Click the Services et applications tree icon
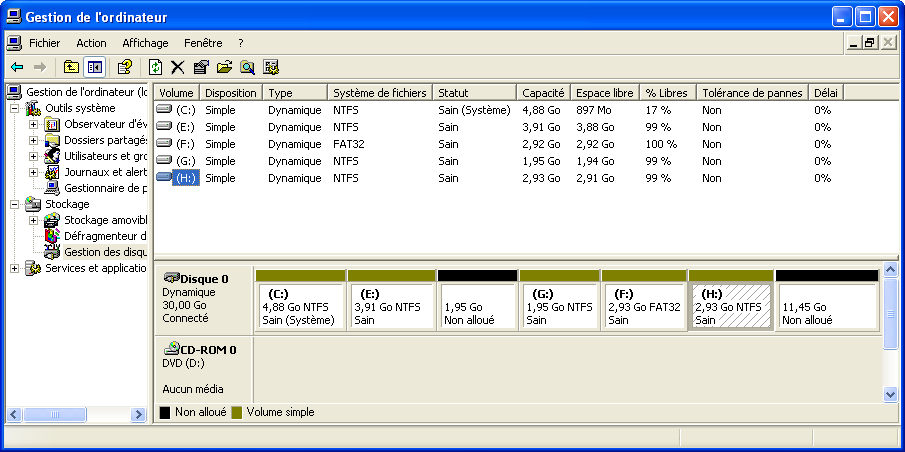Viewport: 905px width, 452px height. 34,268
